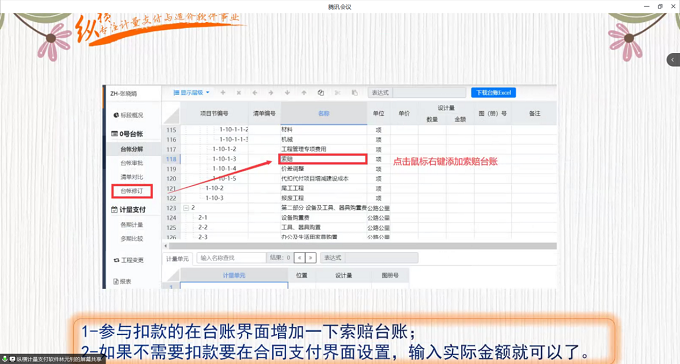Click the indent right arrow icon

point(271,92)
